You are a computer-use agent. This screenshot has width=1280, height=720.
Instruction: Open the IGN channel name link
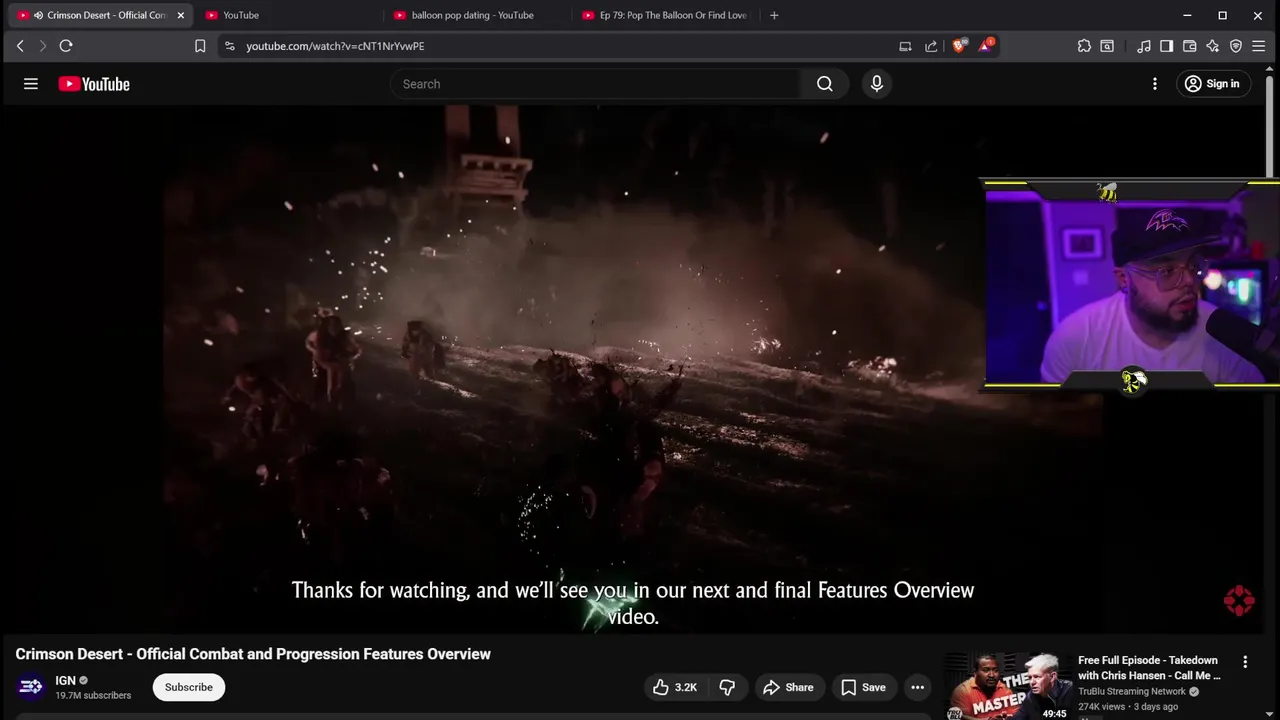point(65,680)
